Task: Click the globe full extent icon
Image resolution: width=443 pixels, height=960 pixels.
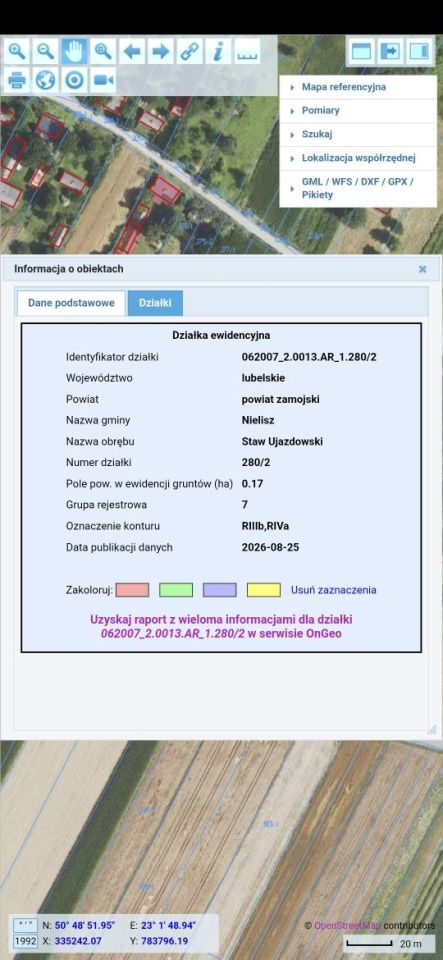Action: [x=45, y=80]
